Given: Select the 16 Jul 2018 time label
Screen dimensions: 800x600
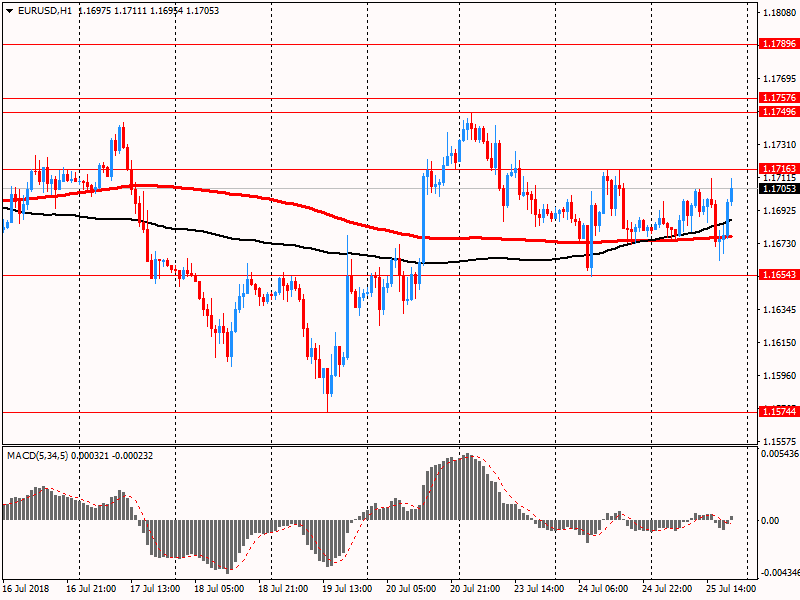Looking at the screenshot, I should pos(26,588).
